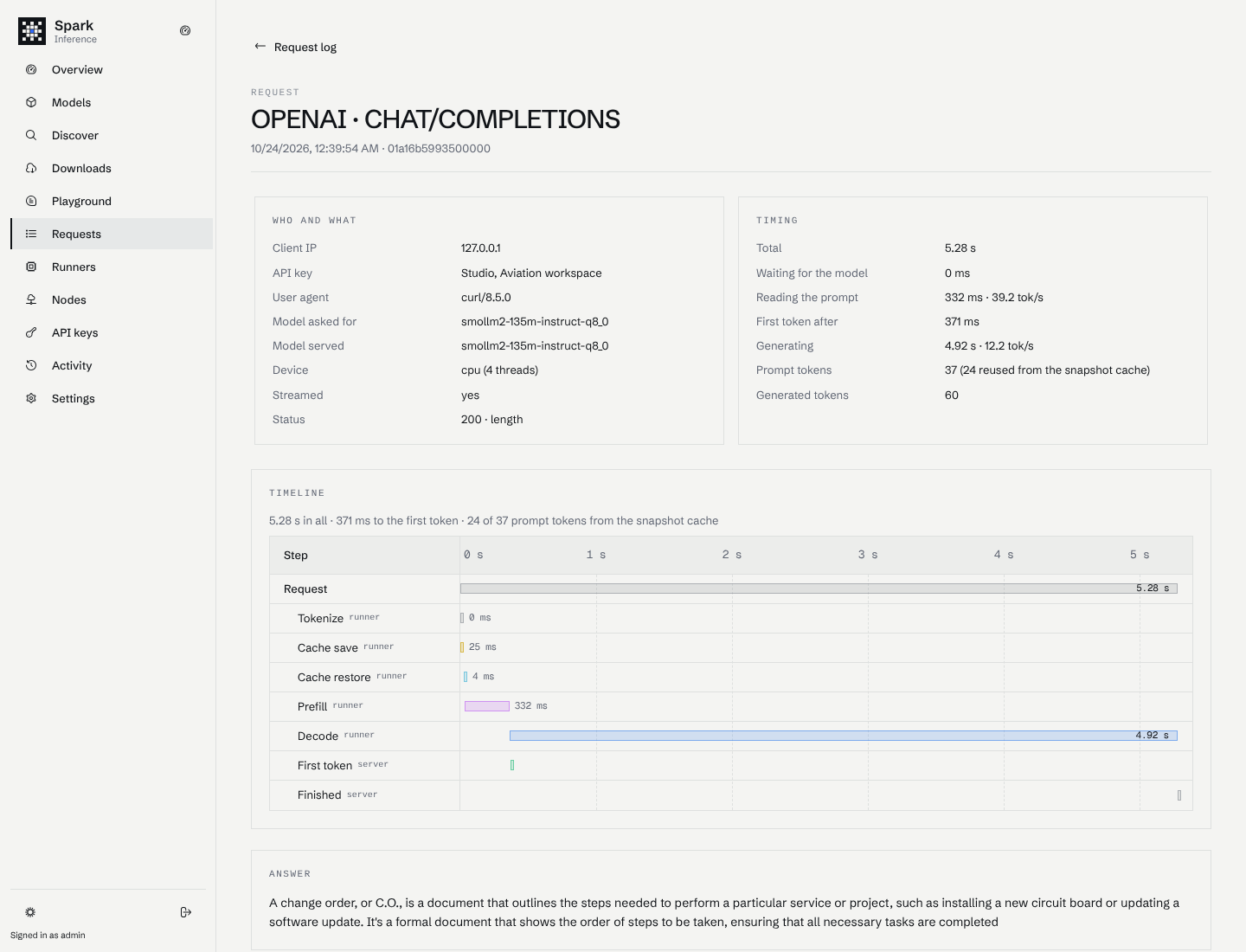
Task: Click the user agent value "curl/8.5.0"
Action: (x=485, y=297)
